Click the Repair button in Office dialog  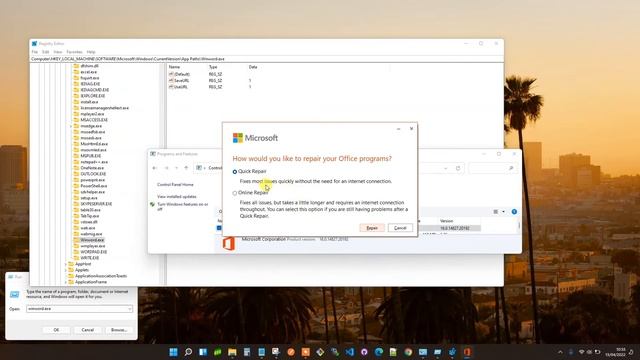point(372,228)
